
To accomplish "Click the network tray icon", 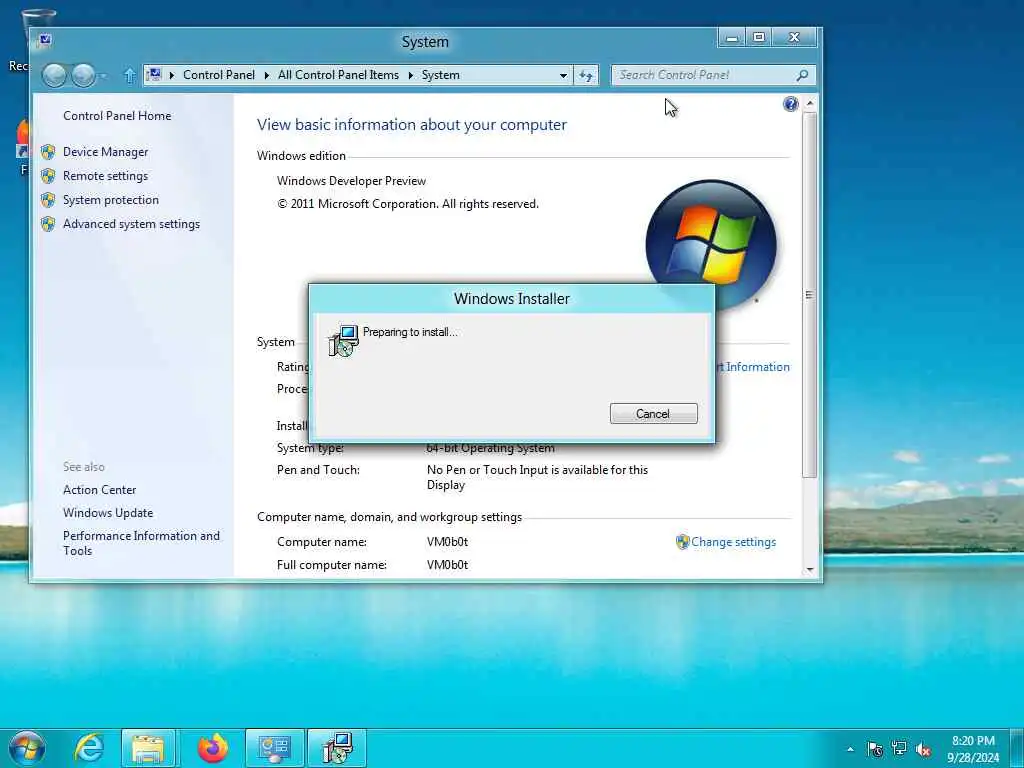I will click(899, 748).
